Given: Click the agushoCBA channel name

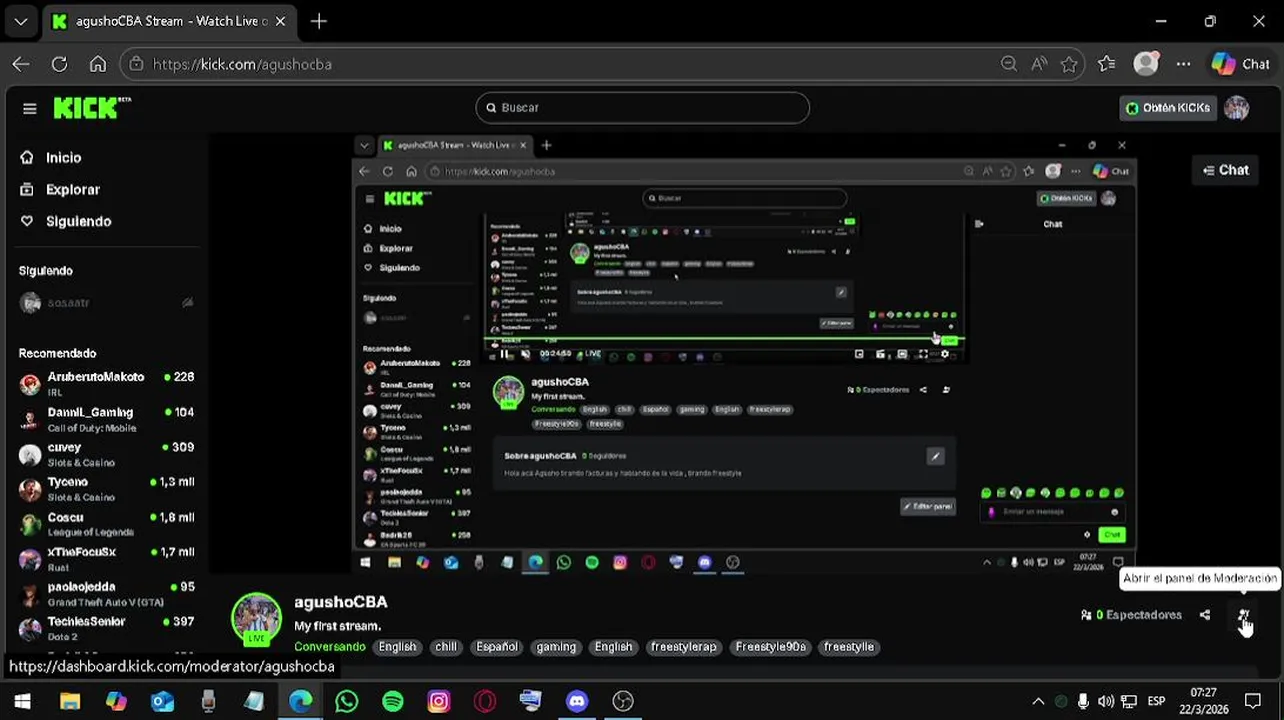Looking at the screenshot, I should [341, 602].
